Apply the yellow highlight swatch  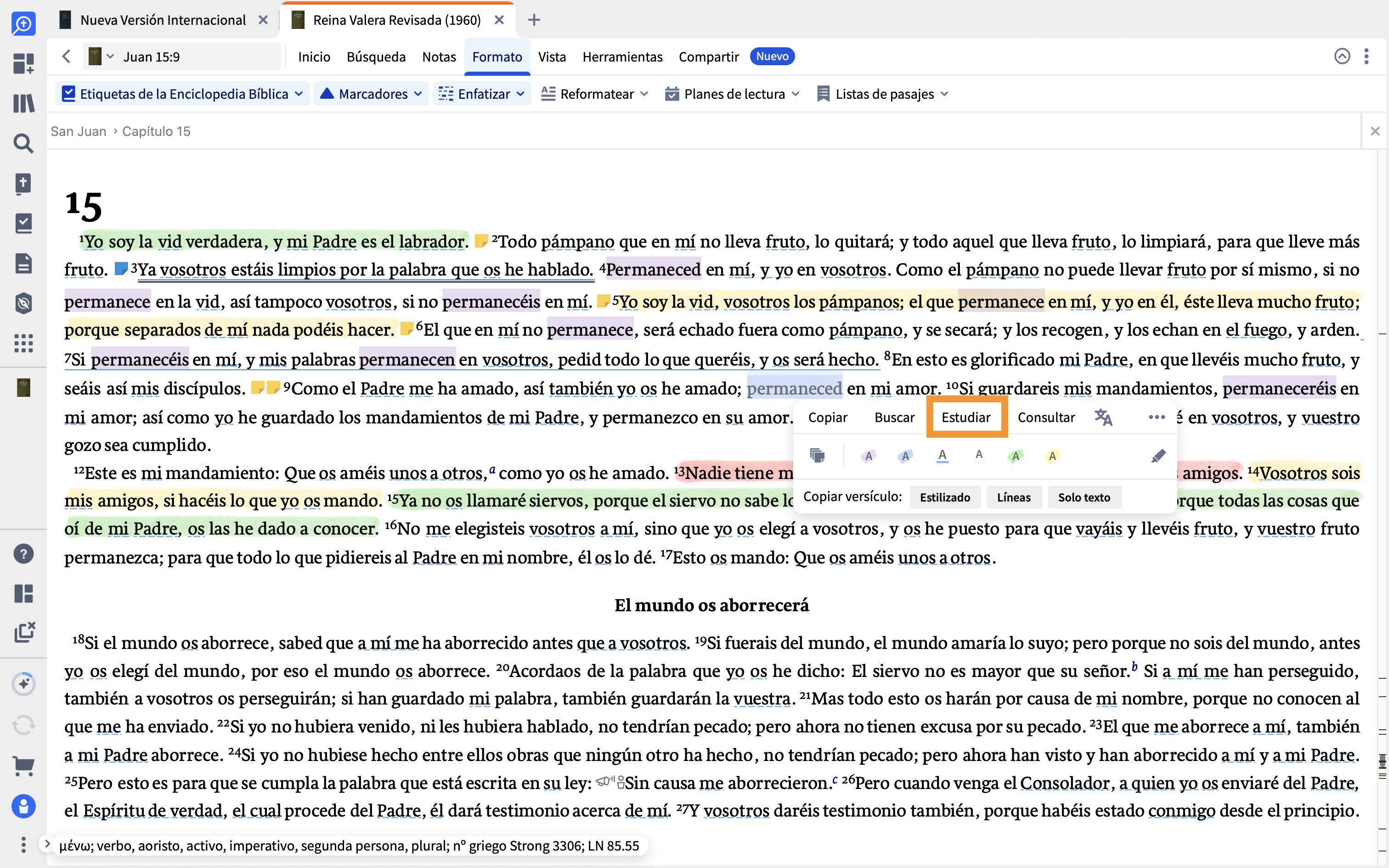point(1052,457)
